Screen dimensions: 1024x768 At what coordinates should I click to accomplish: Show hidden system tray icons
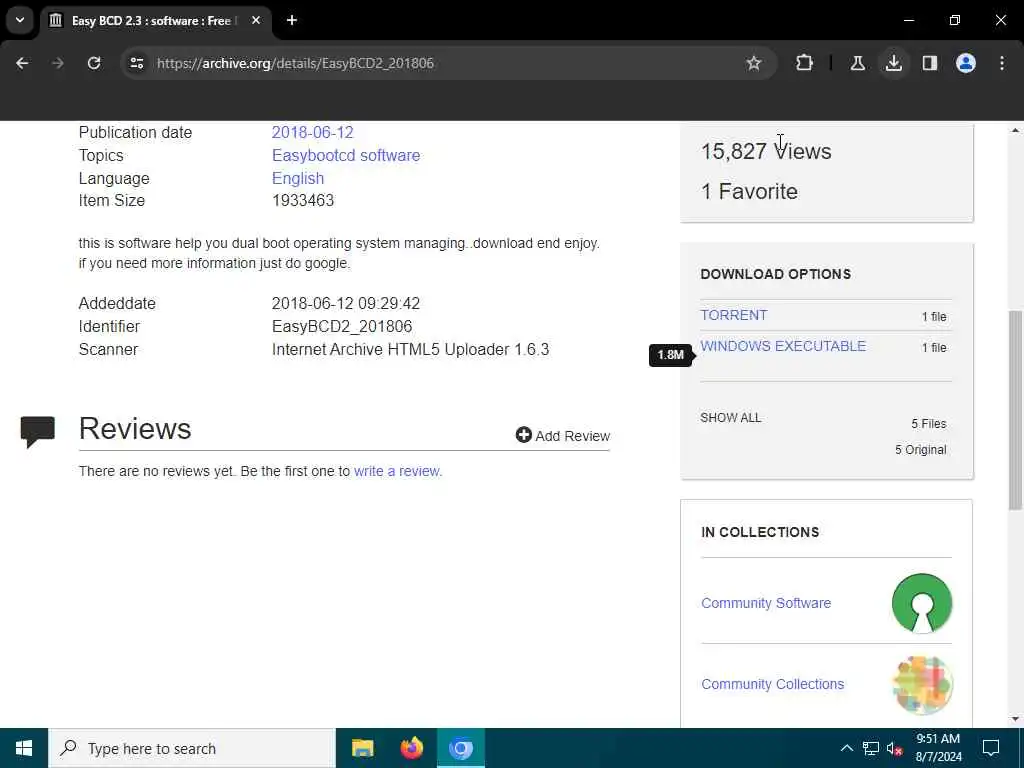click(846, 748)
